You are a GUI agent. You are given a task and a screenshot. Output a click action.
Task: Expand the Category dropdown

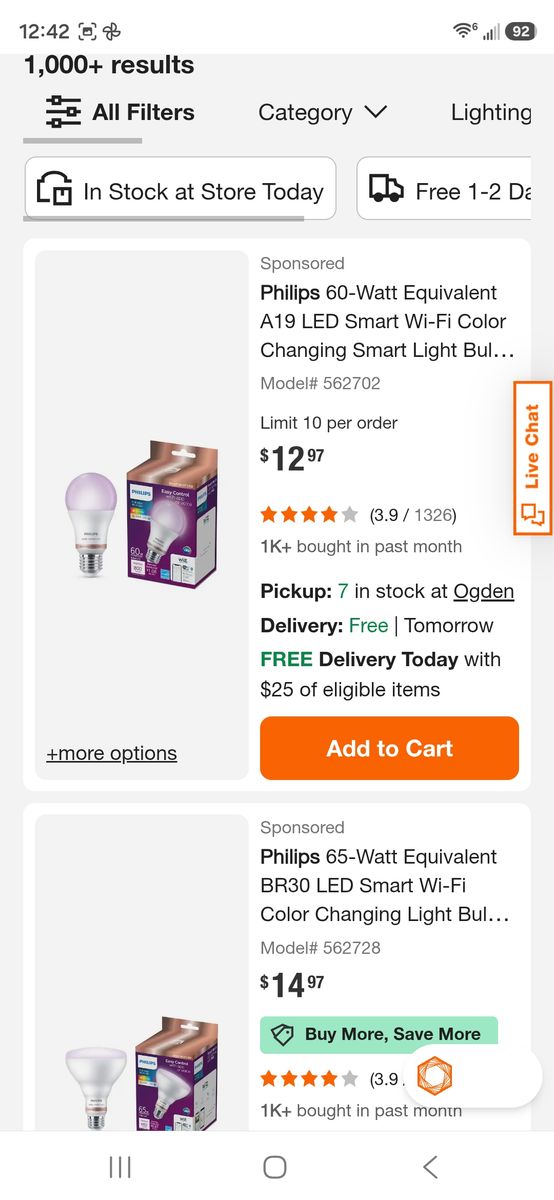(x=322, y=112)
